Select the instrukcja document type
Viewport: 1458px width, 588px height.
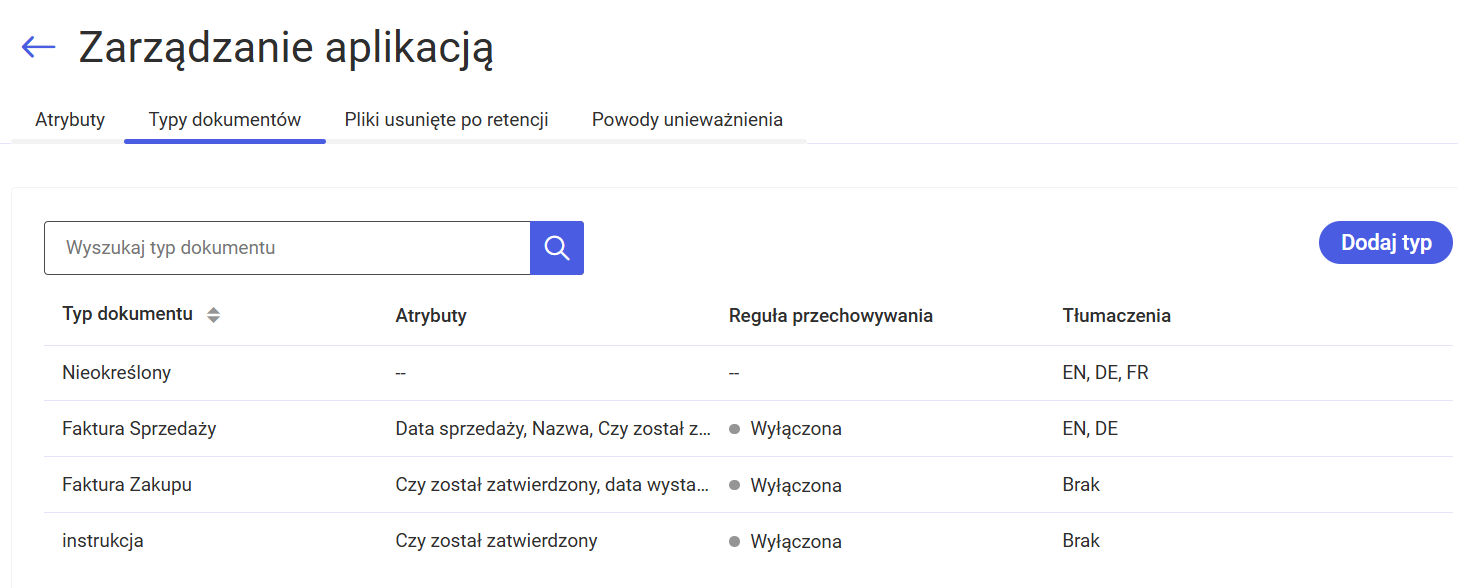(x=748, y=541)
